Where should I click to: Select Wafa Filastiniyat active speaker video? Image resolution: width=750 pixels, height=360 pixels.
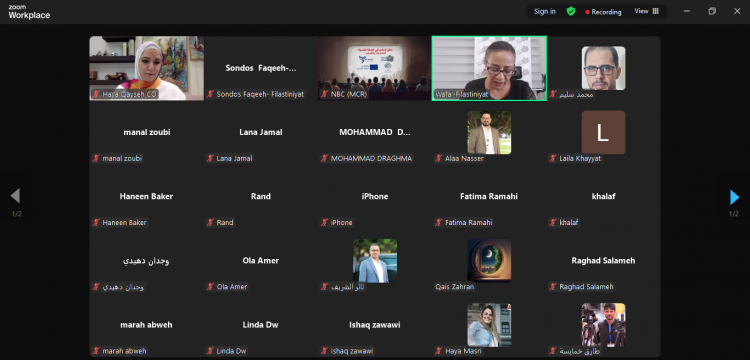[x=489, y=68]
